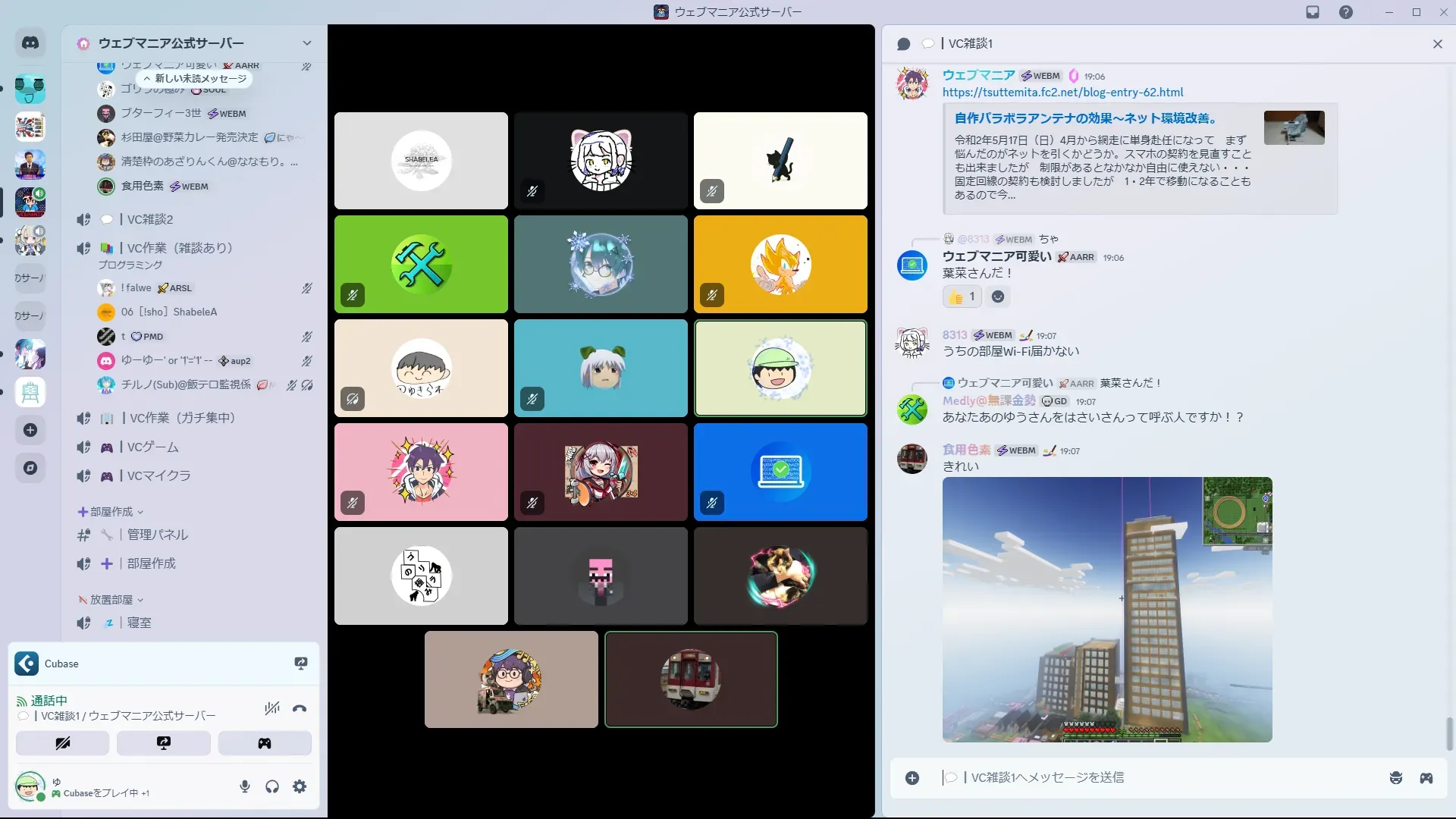Click the disconnect call phone icon
The height and width of the screenshot is (819, 1456).
(300, 708)
